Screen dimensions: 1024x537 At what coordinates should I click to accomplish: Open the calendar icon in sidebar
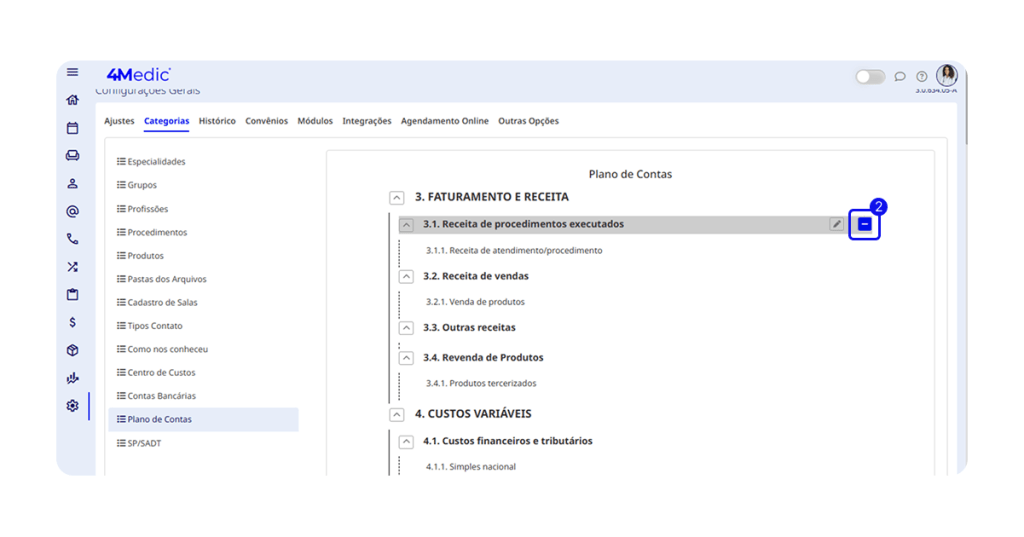point(72,128)
